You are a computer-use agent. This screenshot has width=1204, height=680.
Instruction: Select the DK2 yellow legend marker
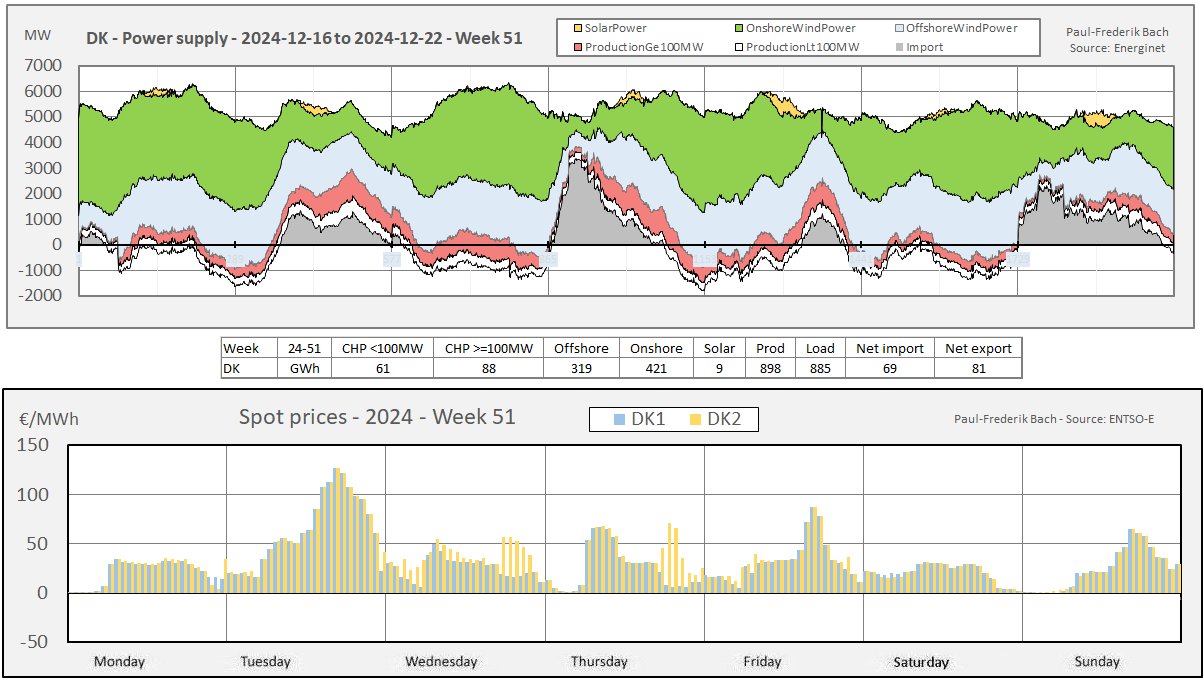click(695, 420)
